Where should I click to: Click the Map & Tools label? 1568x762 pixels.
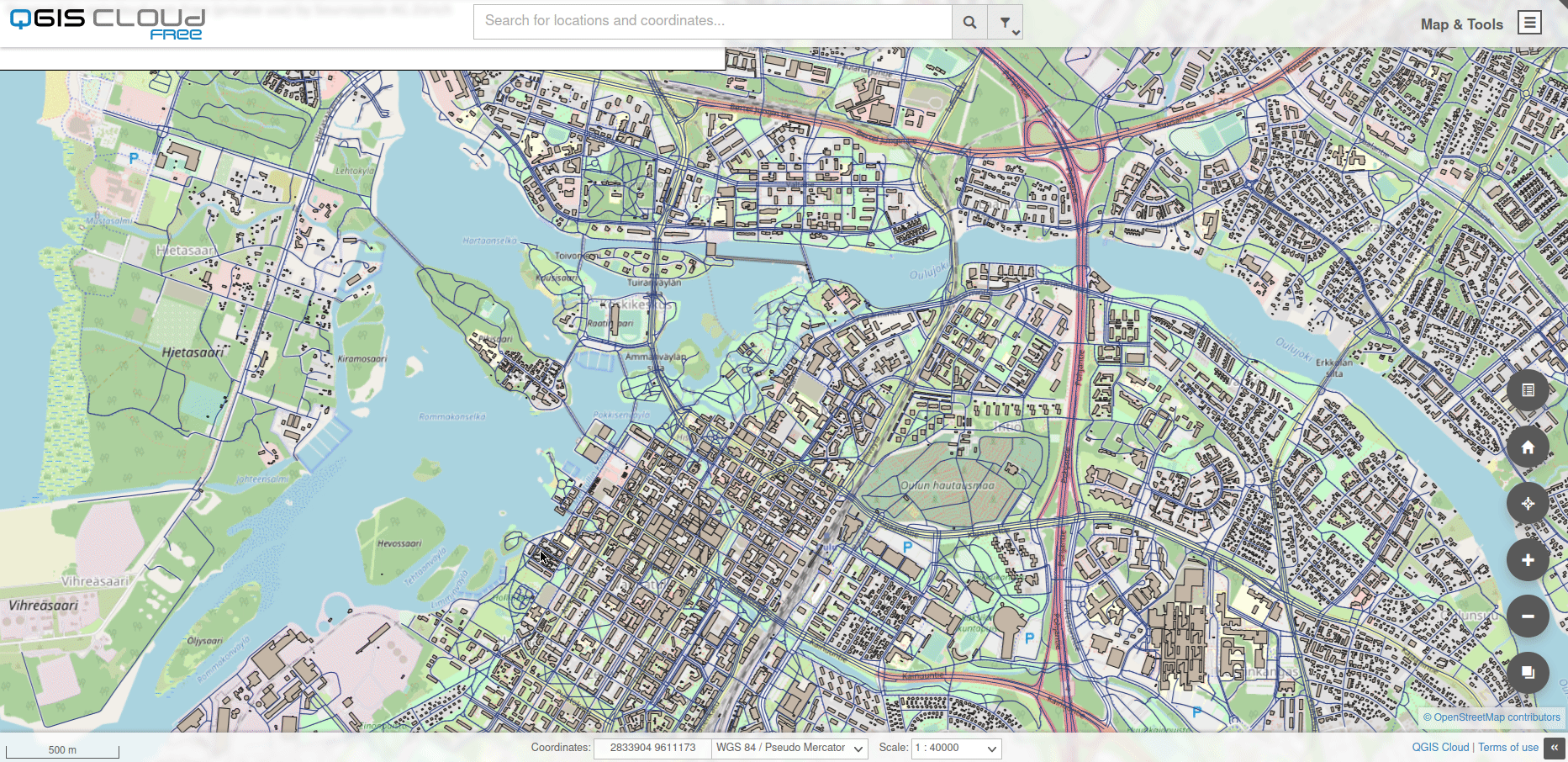[1461, 24]
